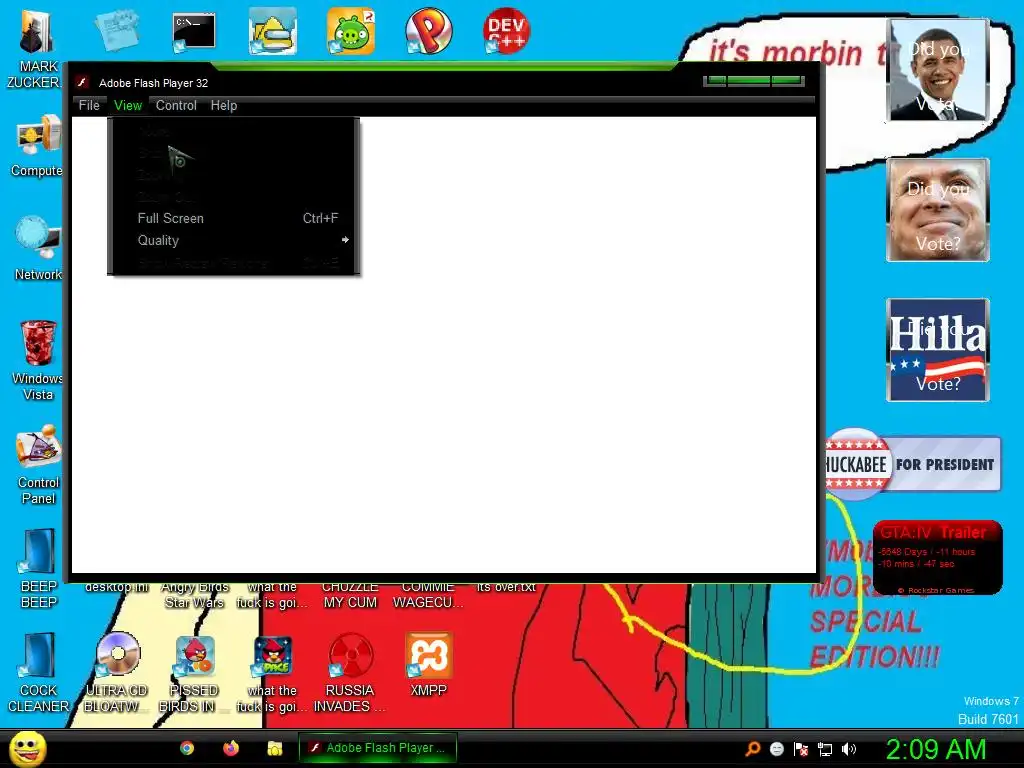Select the Angry Birds Star Wars label

[x=195, y=595]
